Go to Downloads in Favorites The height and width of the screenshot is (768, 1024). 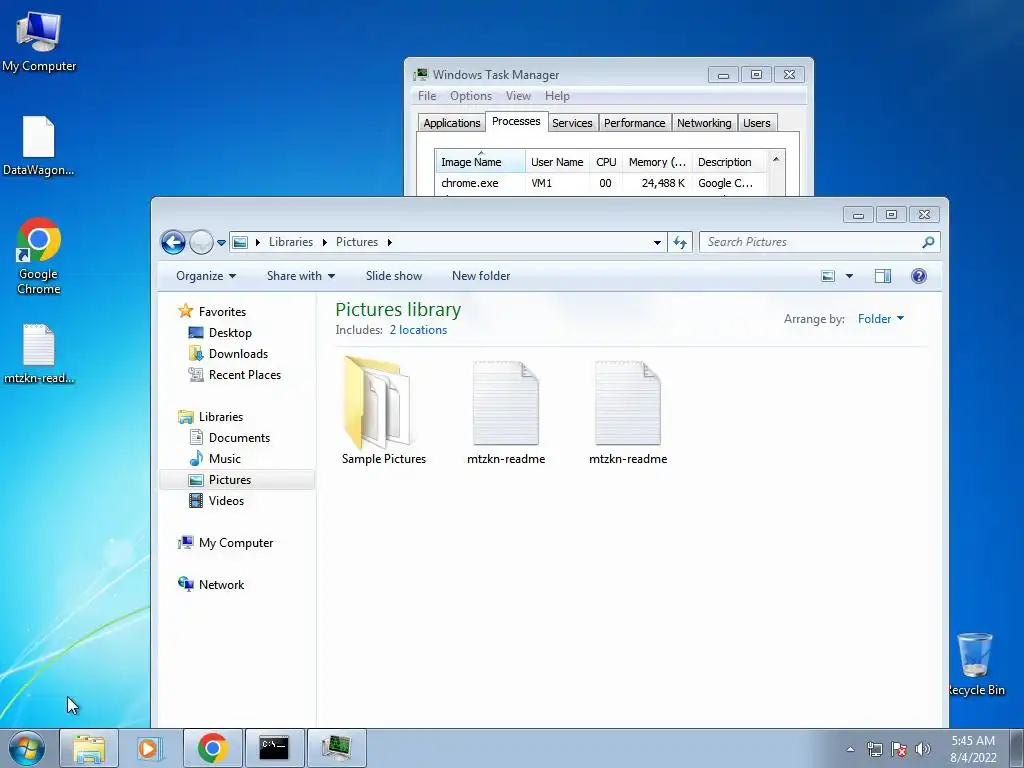click(x=238, y=353)
